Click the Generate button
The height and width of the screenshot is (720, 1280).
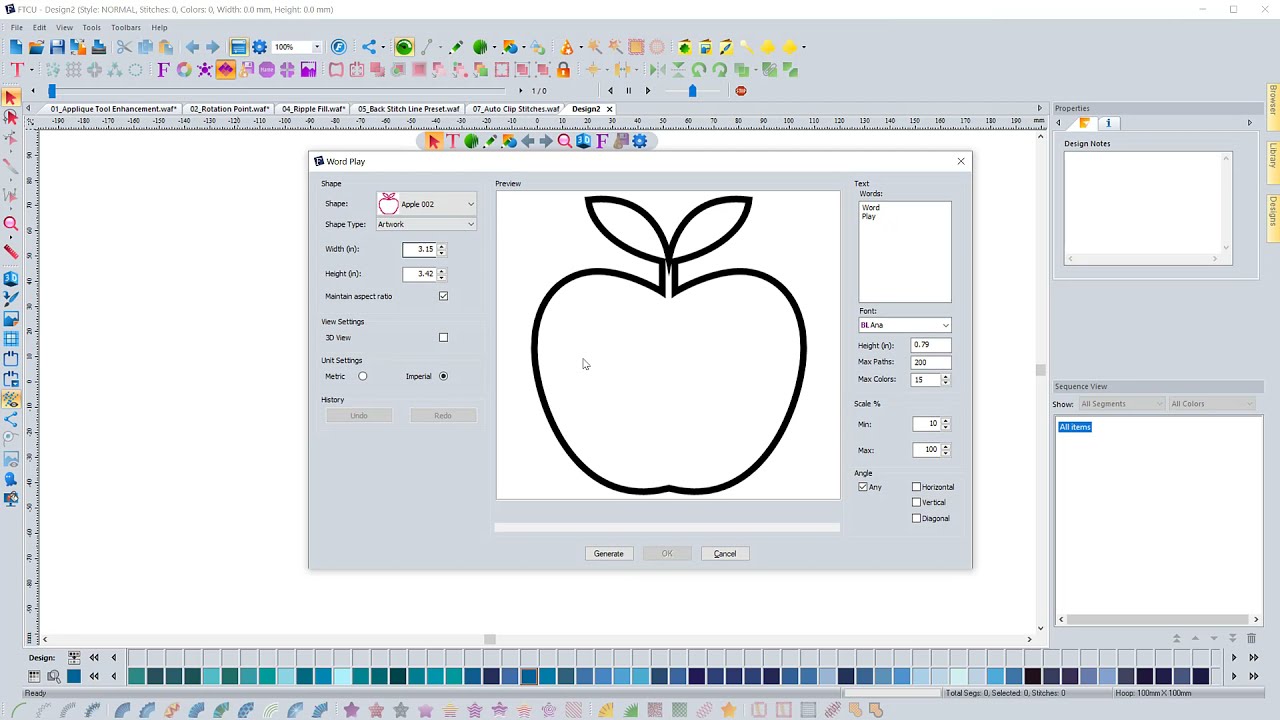point(608,554)
